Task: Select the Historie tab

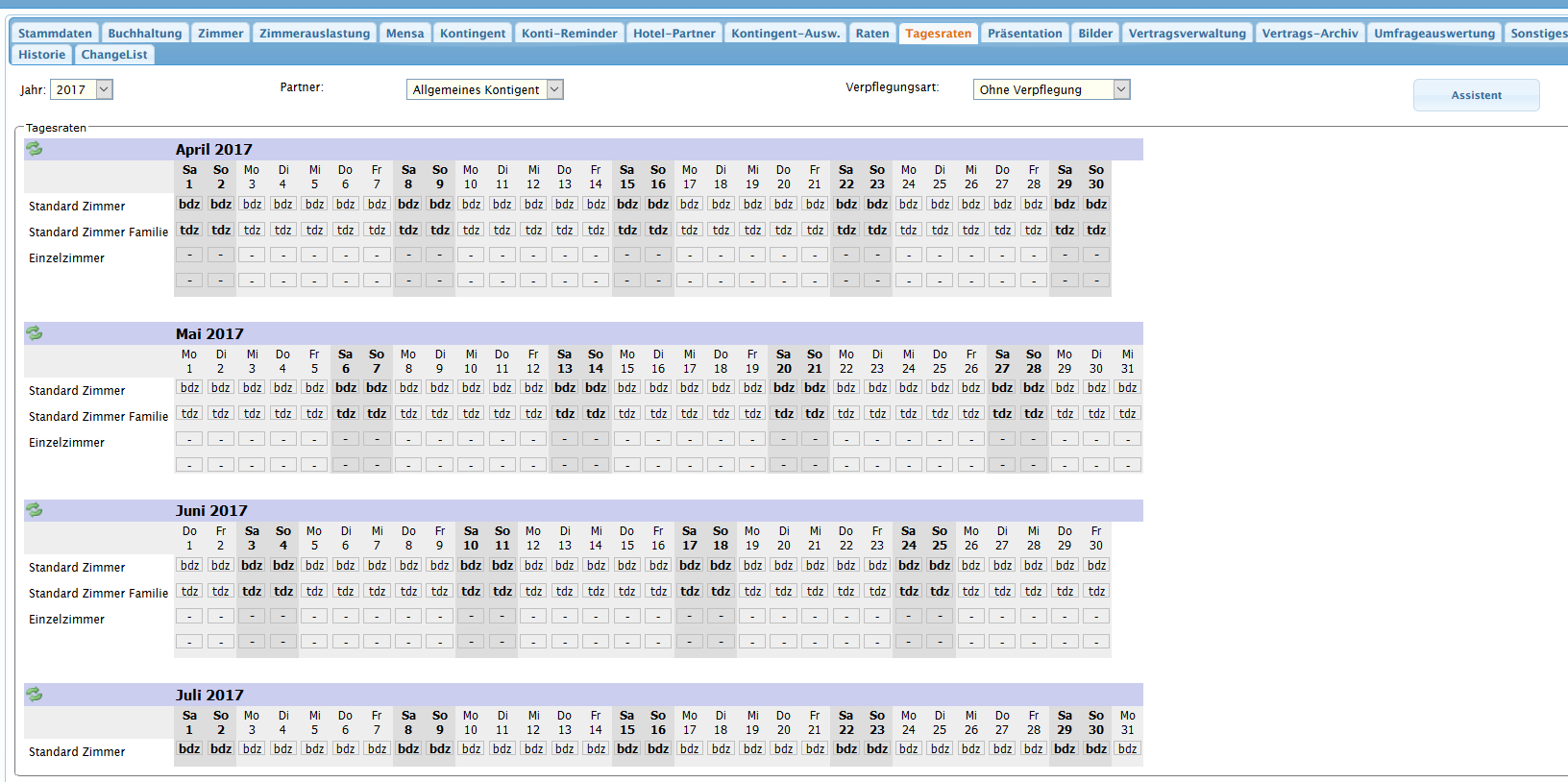Action: 42,55
